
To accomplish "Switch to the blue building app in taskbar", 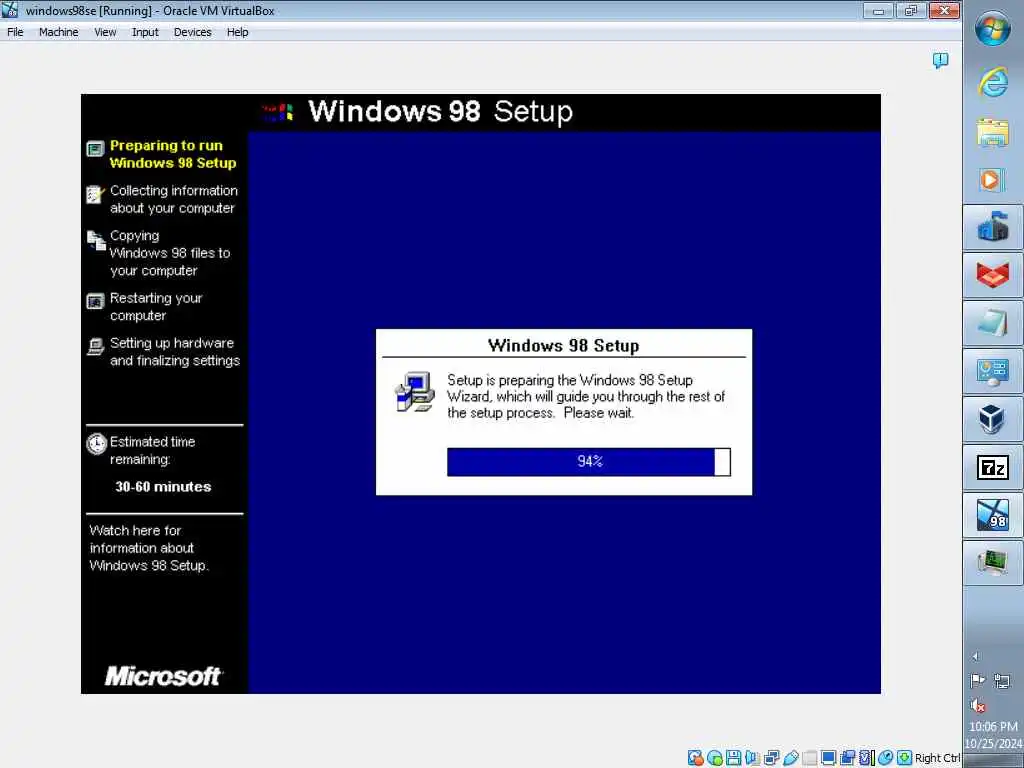I will (x=993, y=227).
